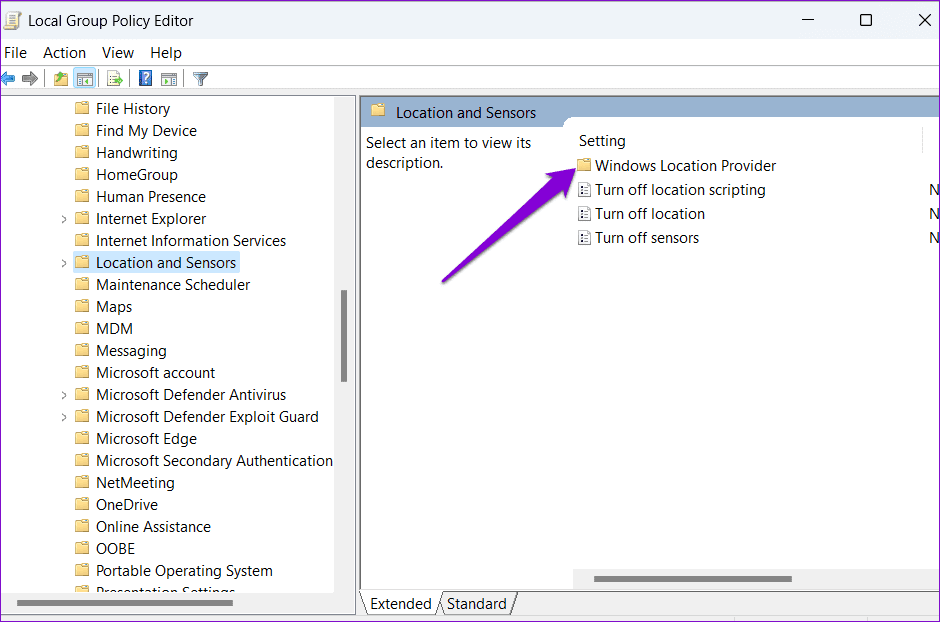This screenshot has width=940, height=622.
Task: Expand the Location and Sensors node
Action: 64,263
